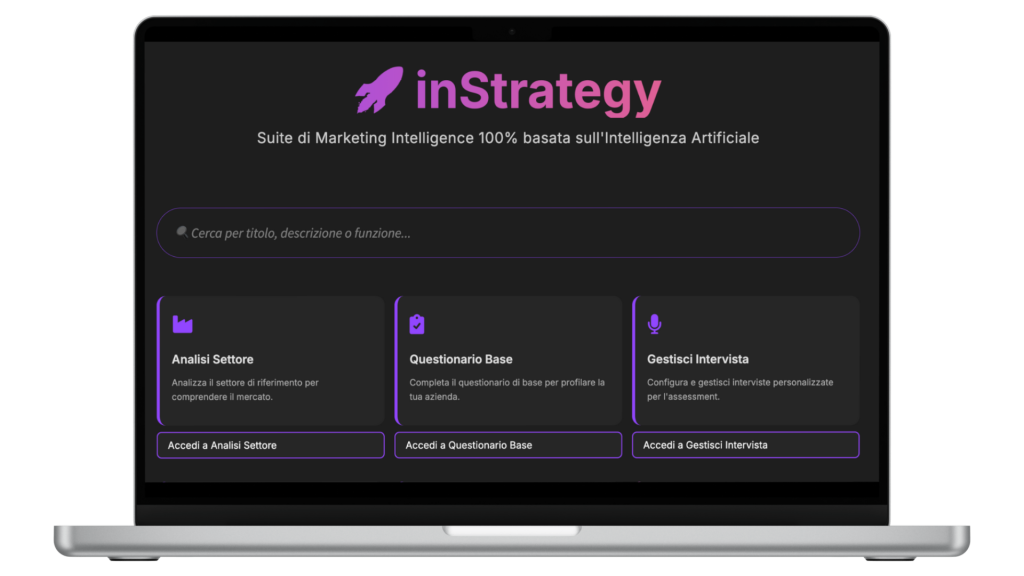Click the microphone icon for Gestisci Intervista
Image resolution: width=1024 pixels, height=576 pixels.
(x=655, y=324)
